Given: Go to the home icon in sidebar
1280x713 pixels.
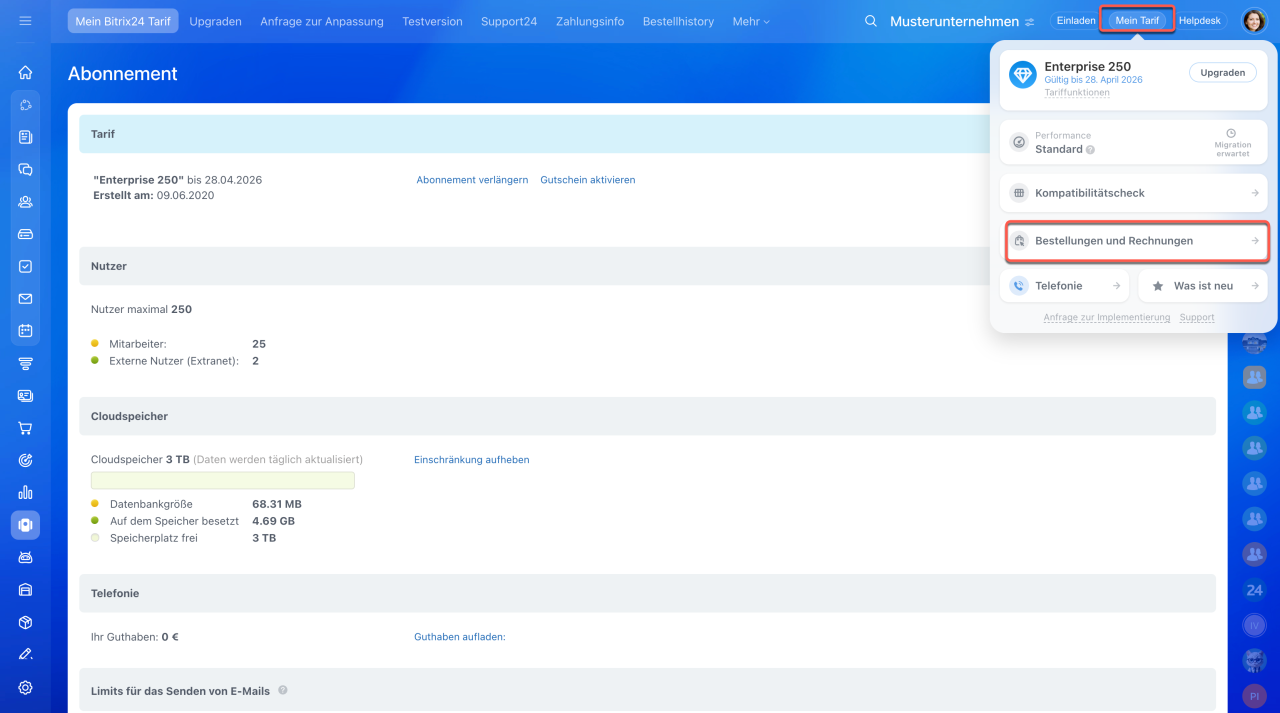Looking at the screenshot, I should coord(25,72).
